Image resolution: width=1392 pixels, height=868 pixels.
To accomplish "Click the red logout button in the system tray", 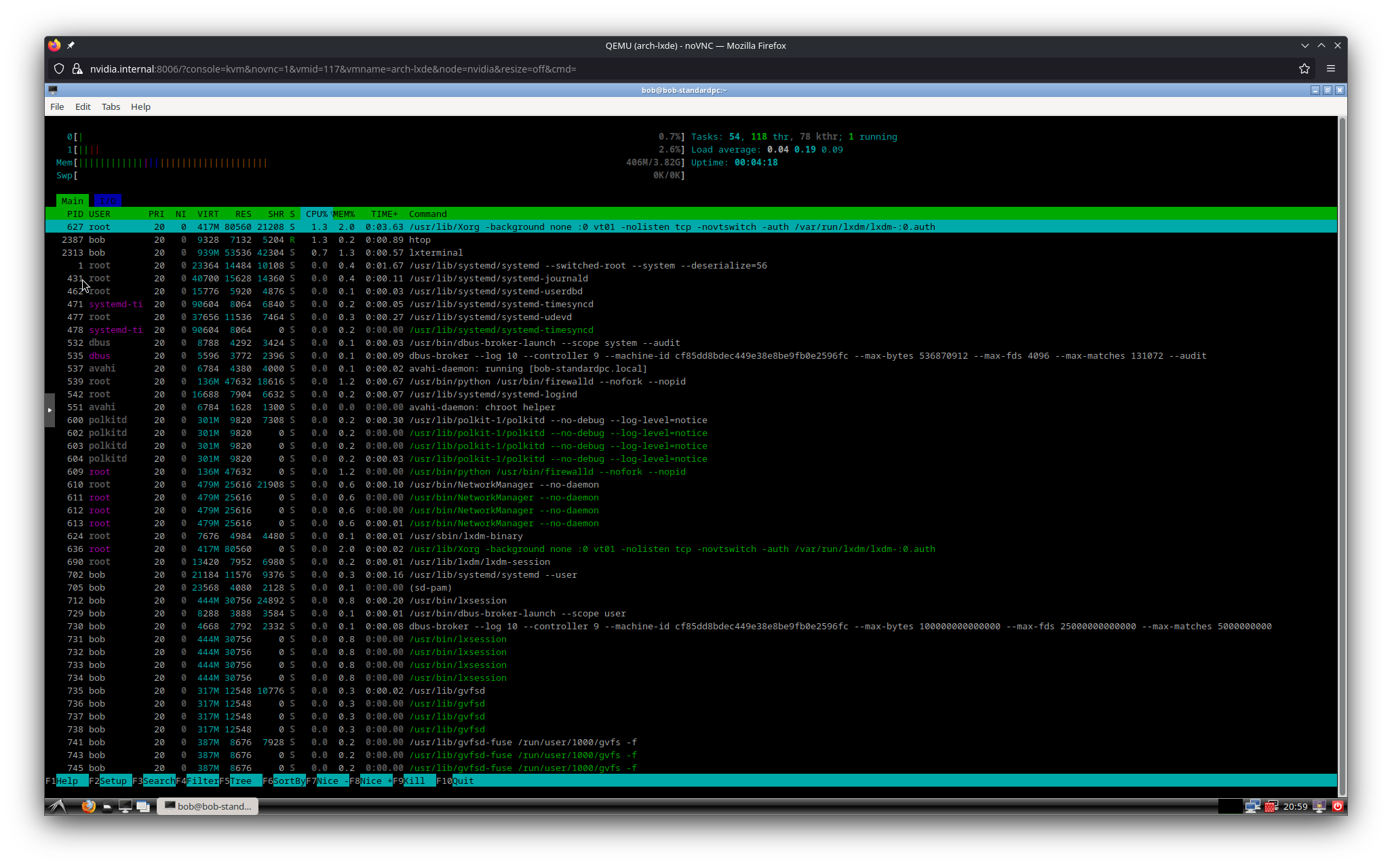I will [x=1338, y=806].
